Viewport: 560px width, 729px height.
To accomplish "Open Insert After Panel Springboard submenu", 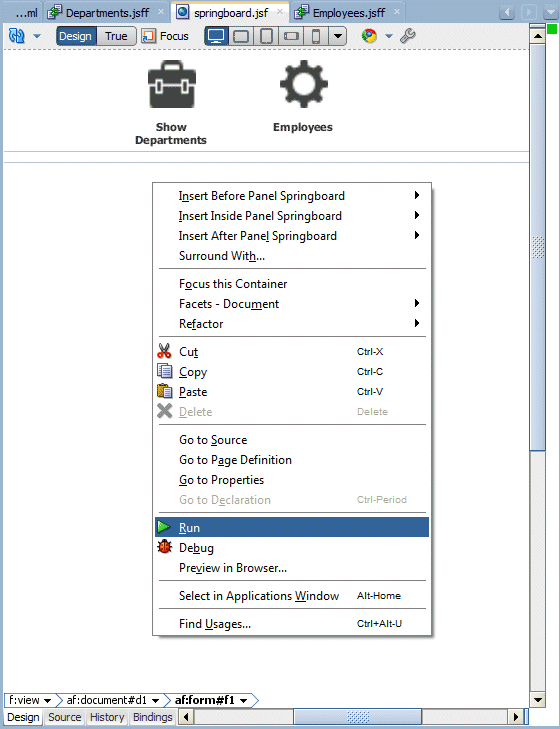I will tap(293, 236).
